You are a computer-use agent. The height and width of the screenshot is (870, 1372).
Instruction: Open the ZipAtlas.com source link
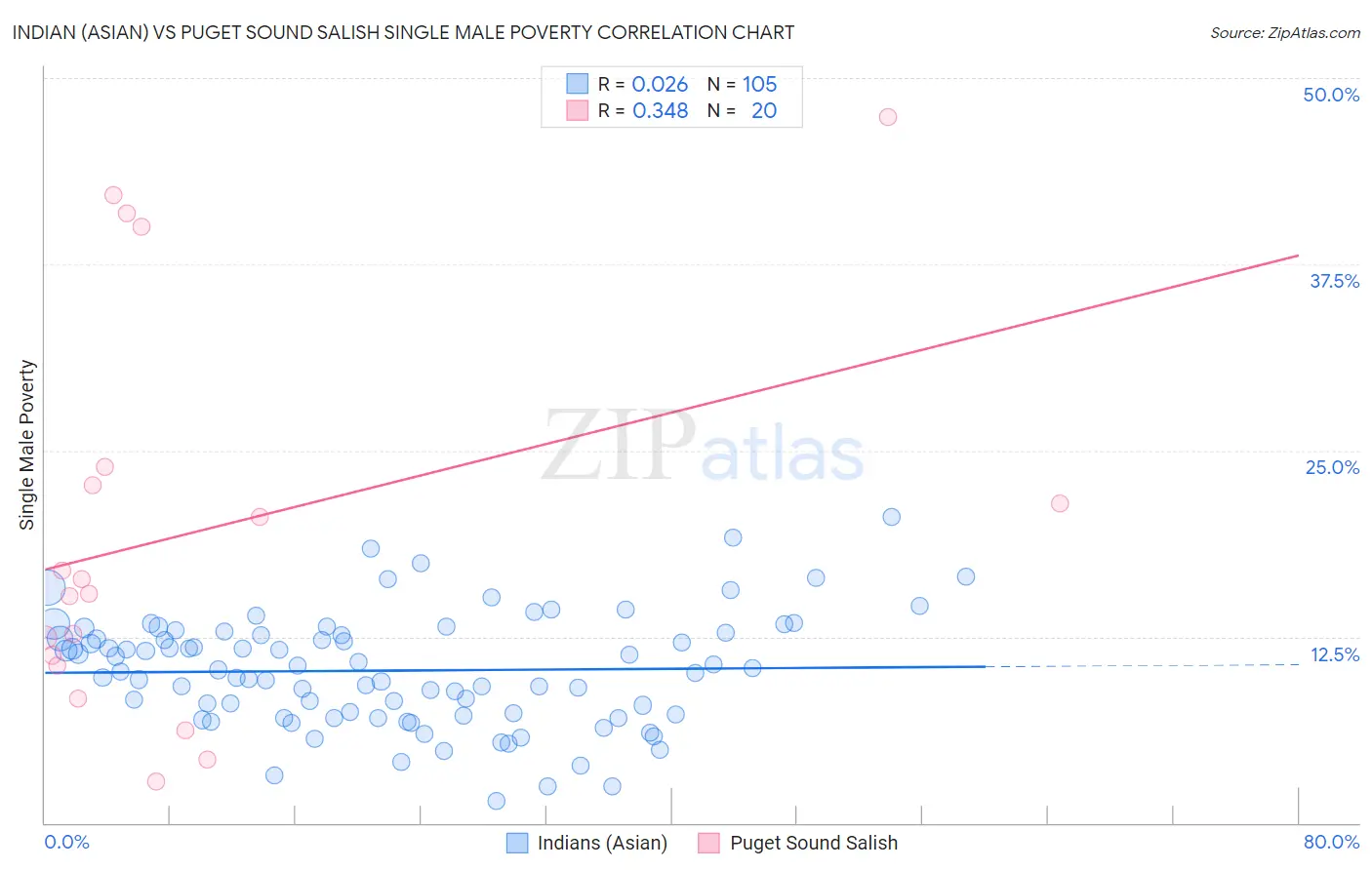coord(1285,32)
